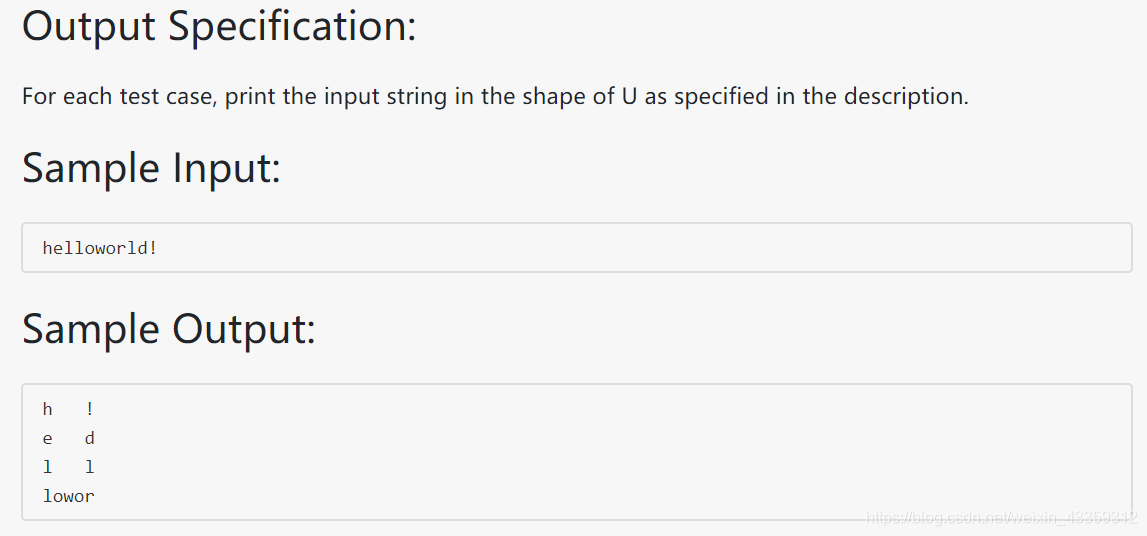Click the Output Specification heading
This screenshot has width=1147, height=536.
[x=219, y=26]
